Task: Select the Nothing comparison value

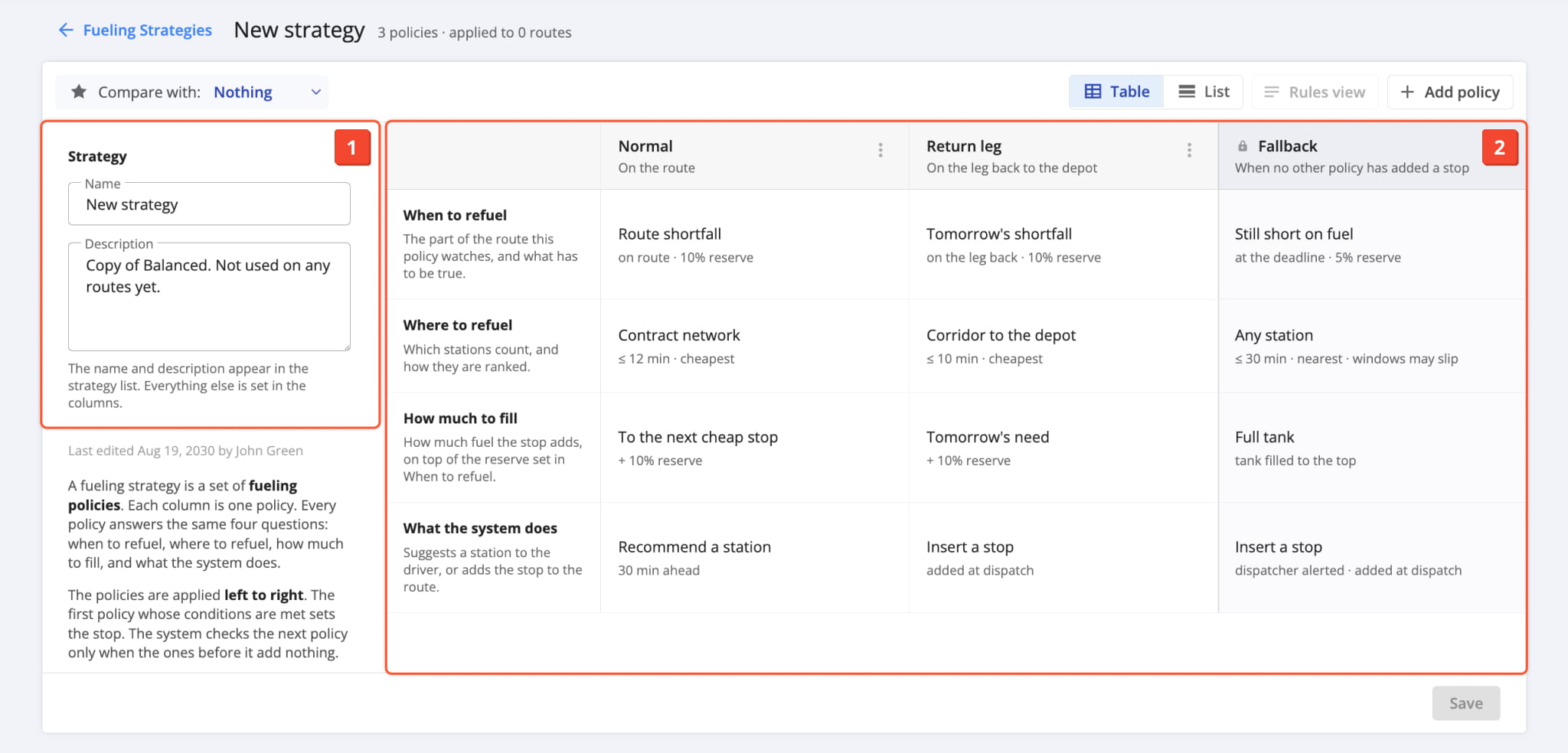Action: coord(243,92)
